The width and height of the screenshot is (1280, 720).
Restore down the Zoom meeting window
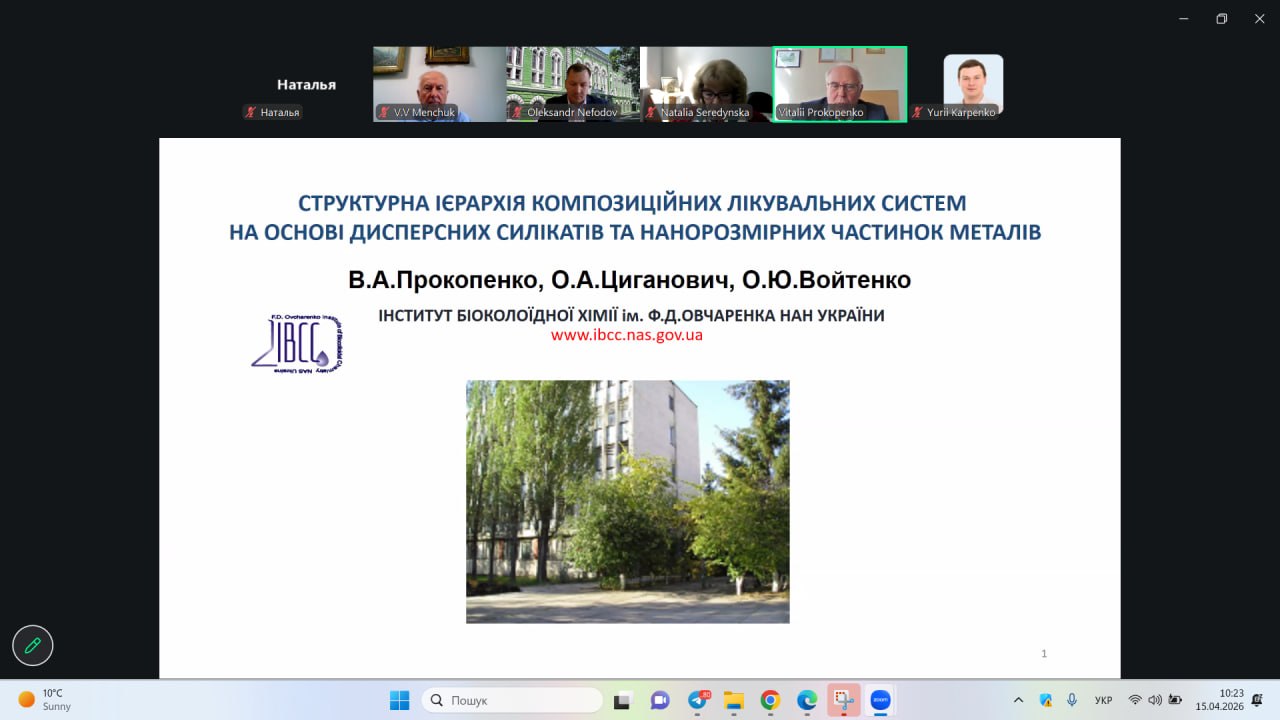[1222, 18]
